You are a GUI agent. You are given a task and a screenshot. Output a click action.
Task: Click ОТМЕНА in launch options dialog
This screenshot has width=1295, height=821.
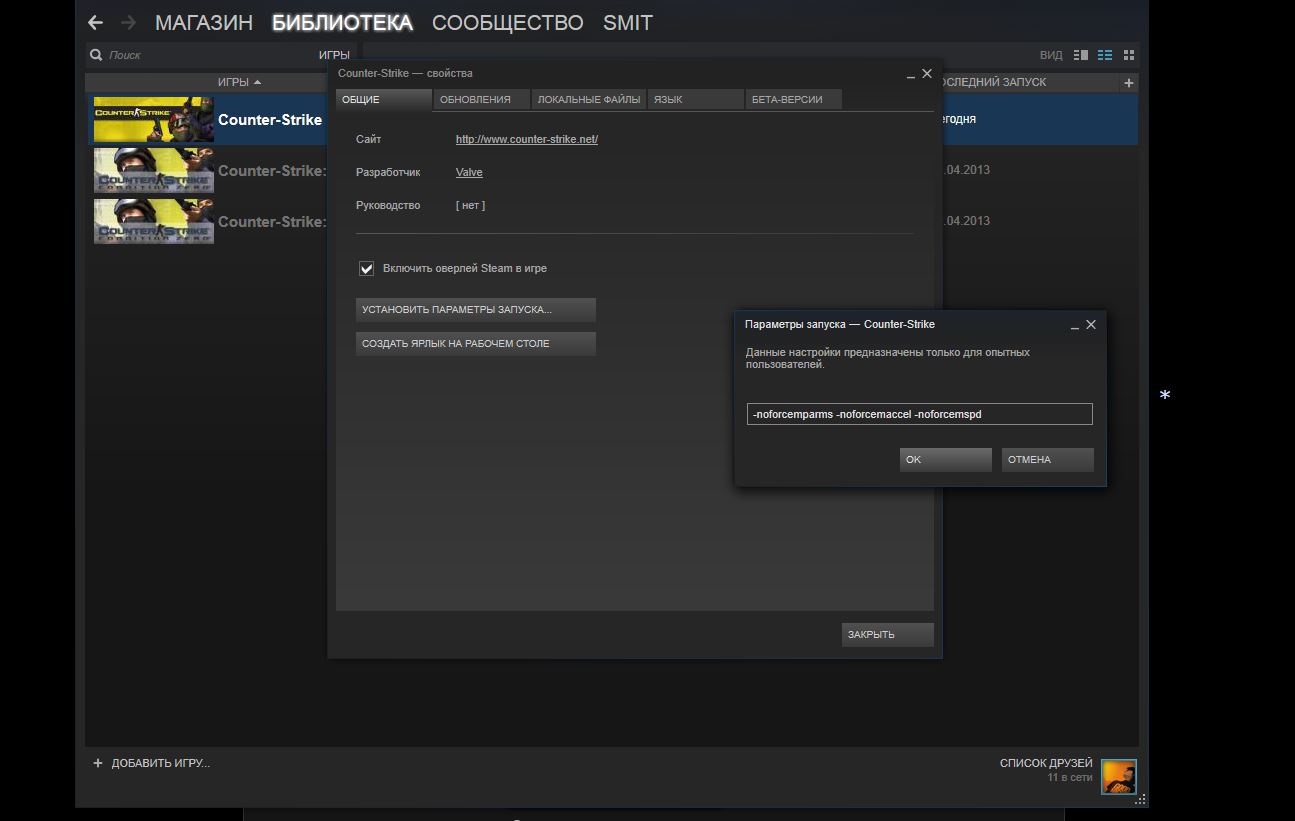pos(1048,460)
